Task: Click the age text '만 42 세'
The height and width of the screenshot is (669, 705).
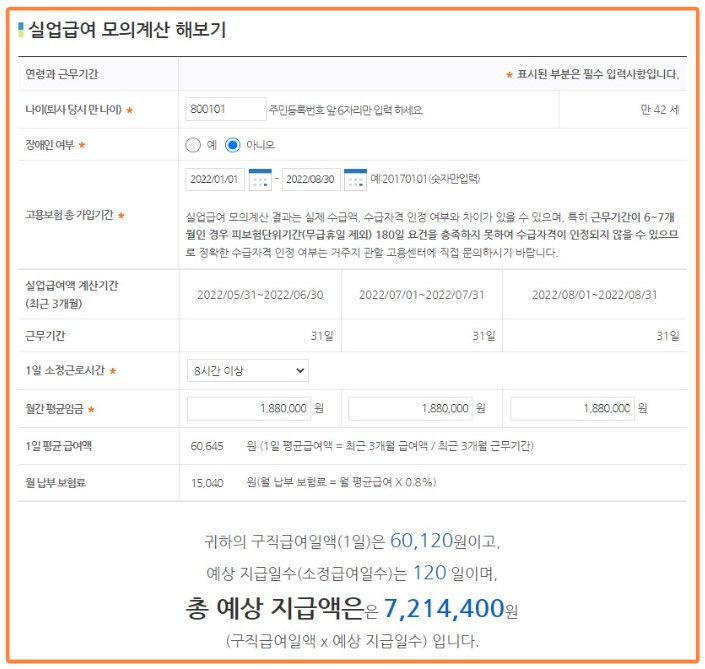Action: click(x=660, y=110)
